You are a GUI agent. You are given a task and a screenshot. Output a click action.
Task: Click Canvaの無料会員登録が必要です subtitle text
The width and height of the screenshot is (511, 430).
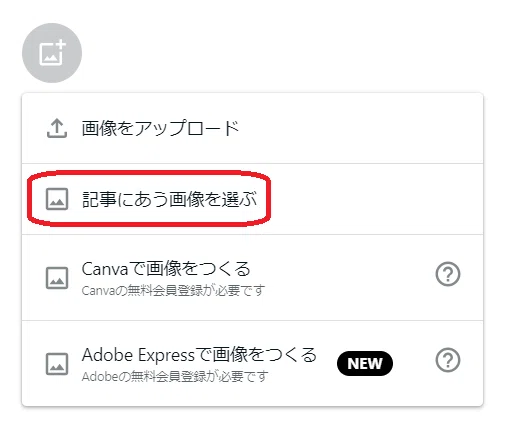click(x=173, y=291)
